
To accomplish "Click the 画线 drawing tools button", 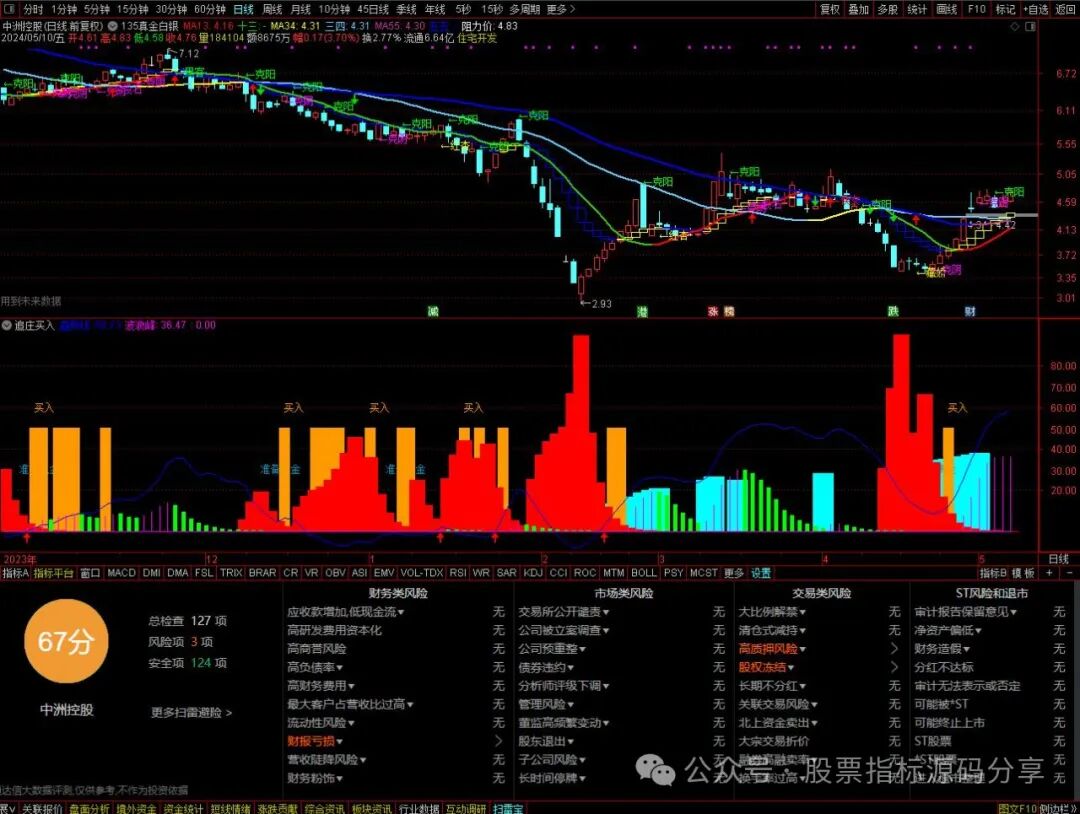I will (x=947, y=9).
